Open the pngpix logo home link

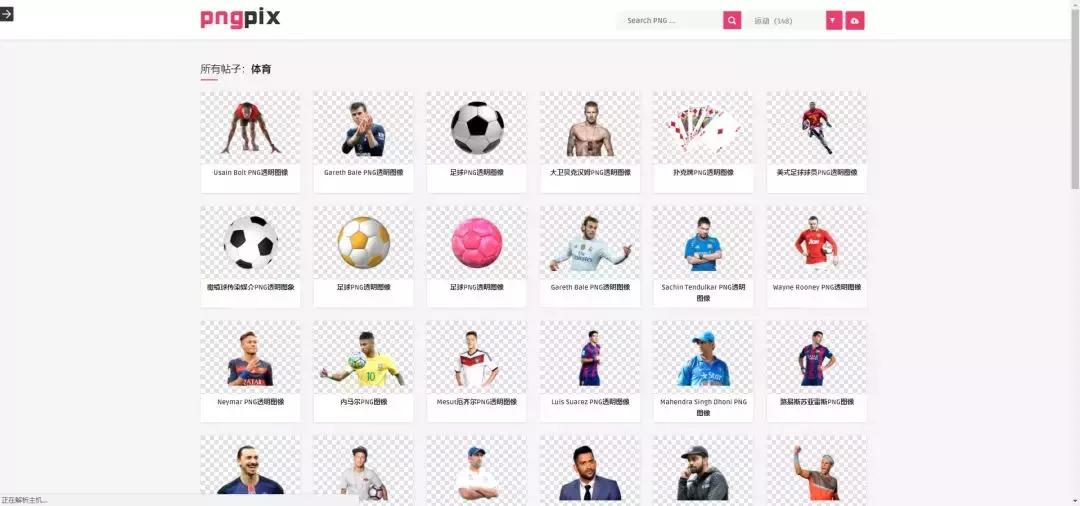240,19
